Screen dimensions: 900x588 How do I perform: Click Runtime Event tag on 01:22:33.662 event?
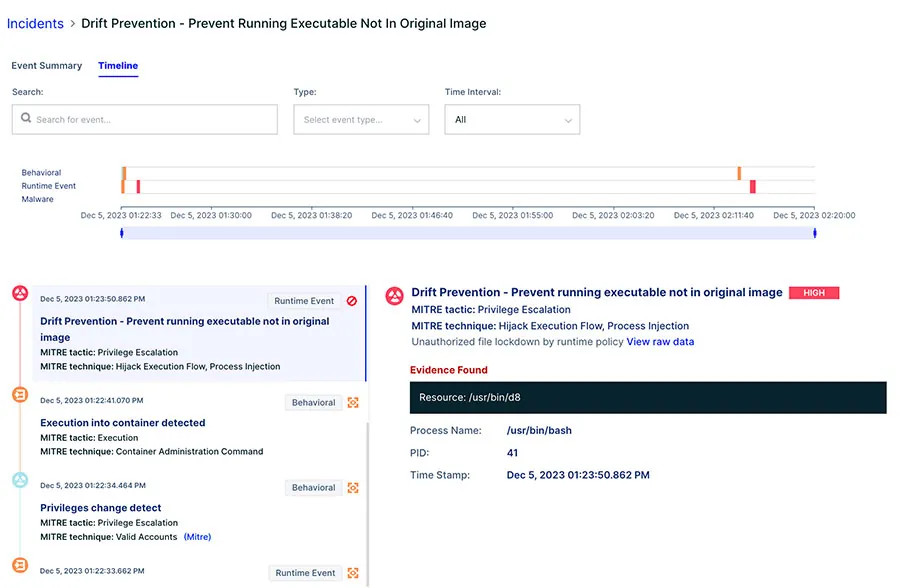coord(305,573)
